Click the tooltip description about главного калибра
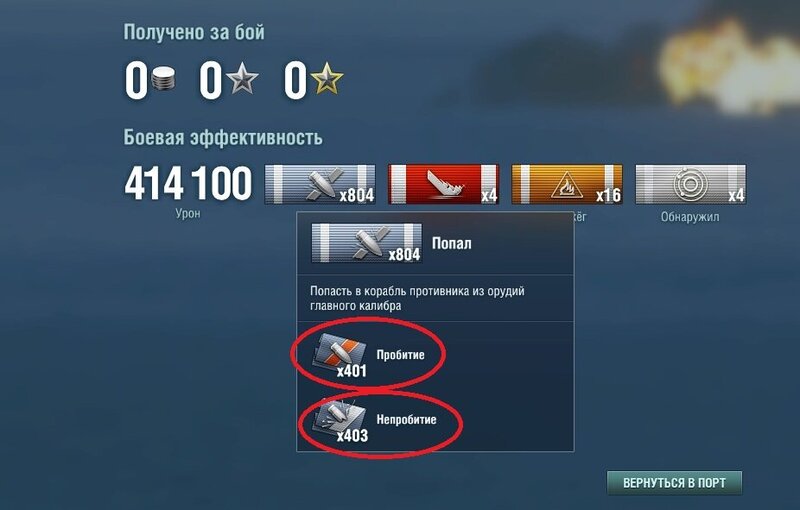Image resolution: width=800 pixels, height=510 pixels. (x=417, y=298)
